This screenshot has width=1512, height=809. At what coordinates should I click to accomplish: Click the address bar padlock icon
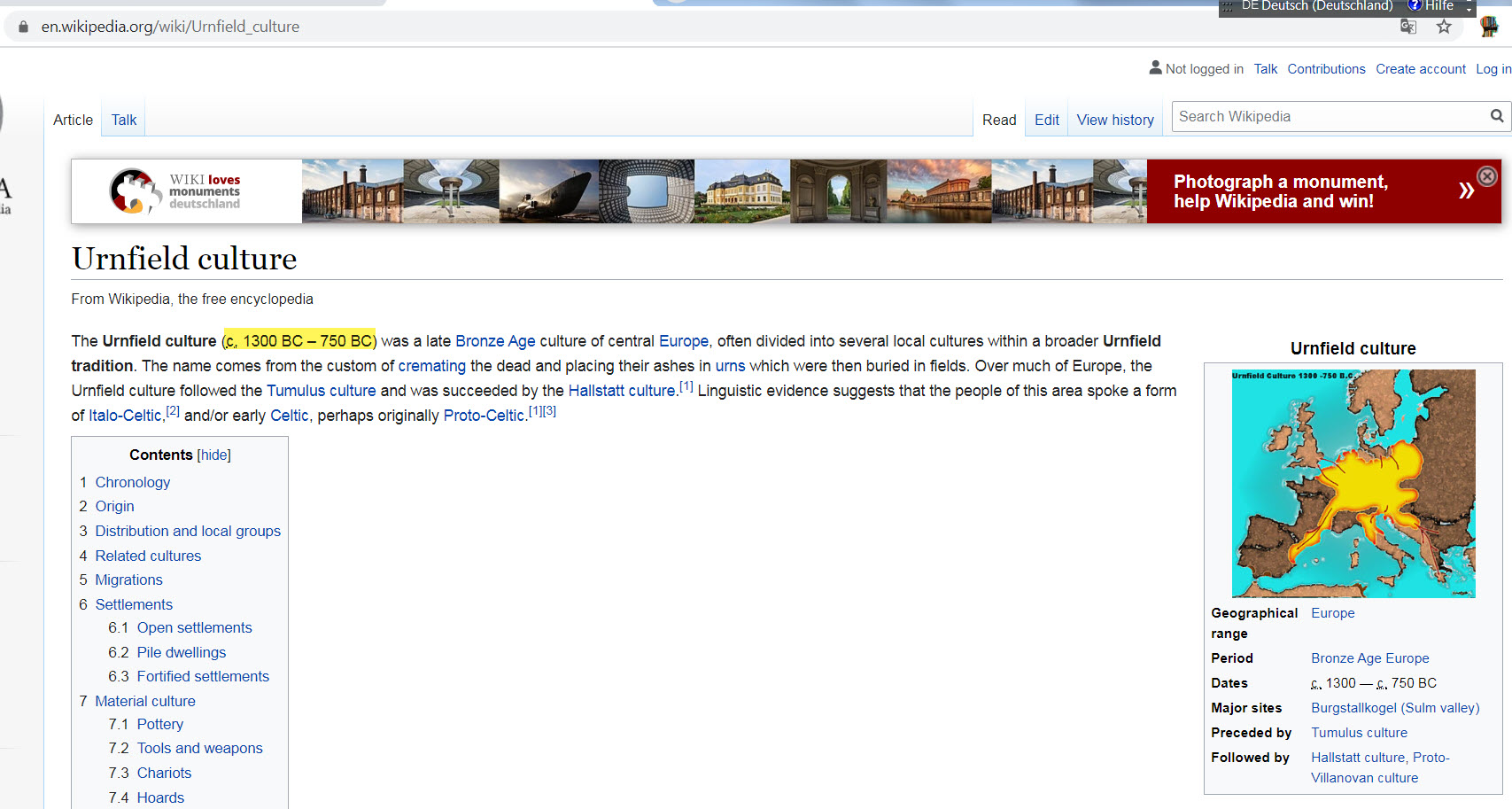click(x=24, y=27)
